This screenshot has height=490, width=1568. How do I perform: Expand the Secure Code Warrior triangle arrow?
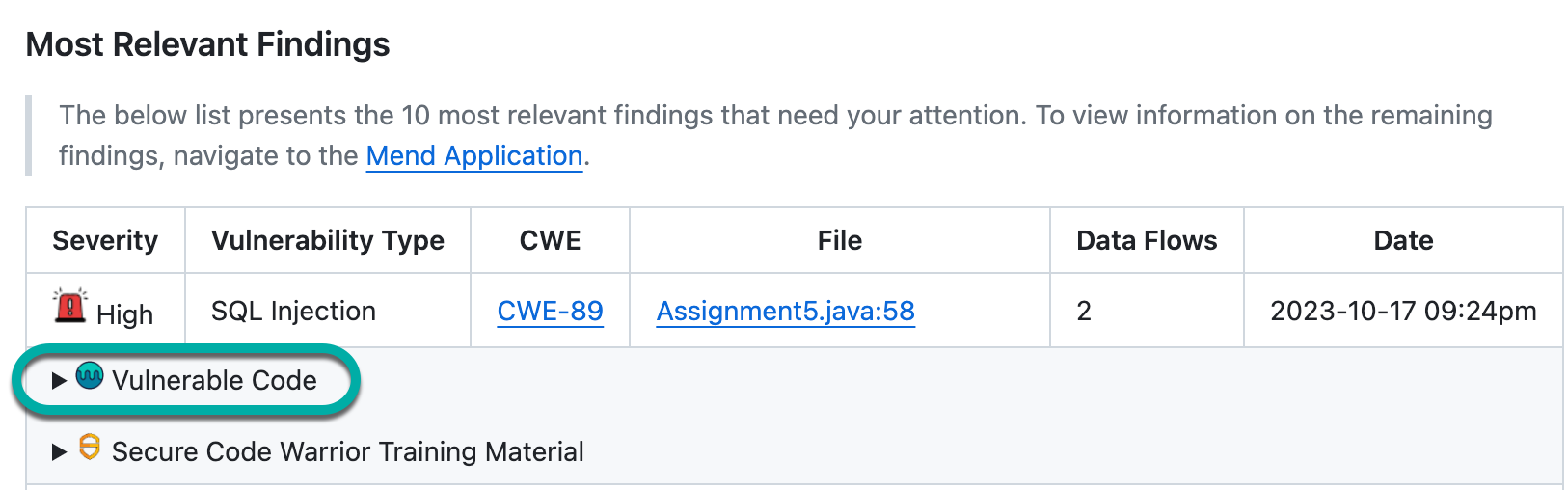point(59,451)
